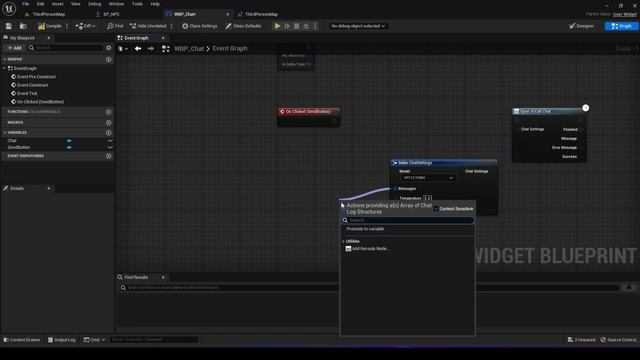
Task: Open the View menu
Action: click(76, 4)
